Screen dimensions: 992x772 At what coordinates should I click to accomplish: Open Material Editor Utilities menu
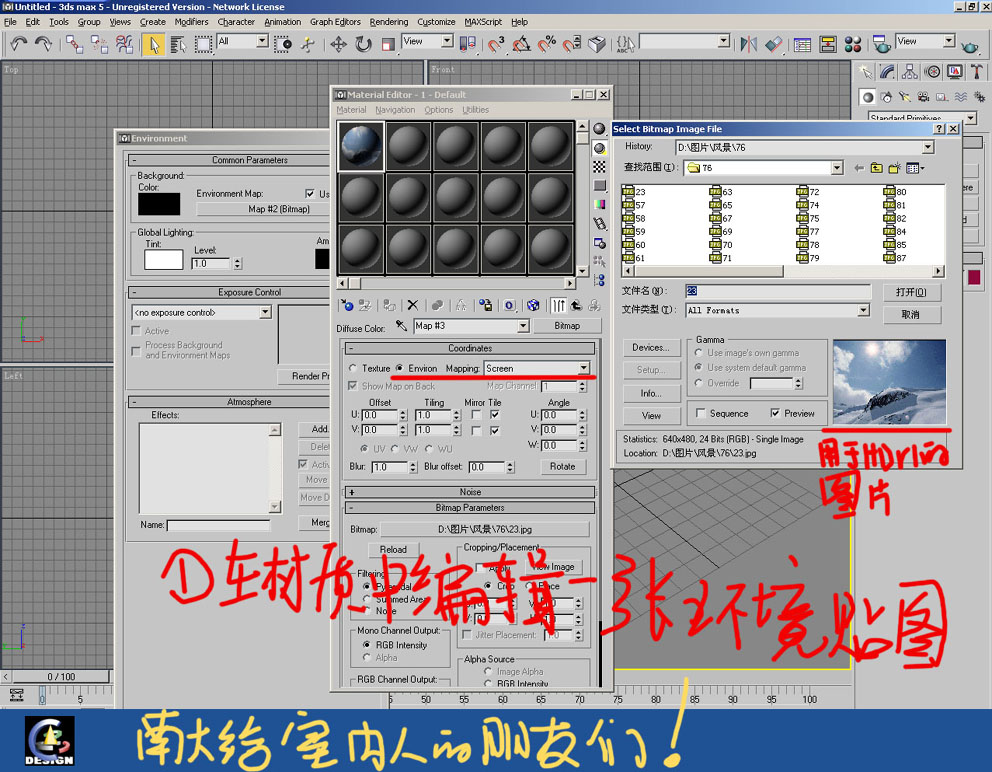[475, 109]
